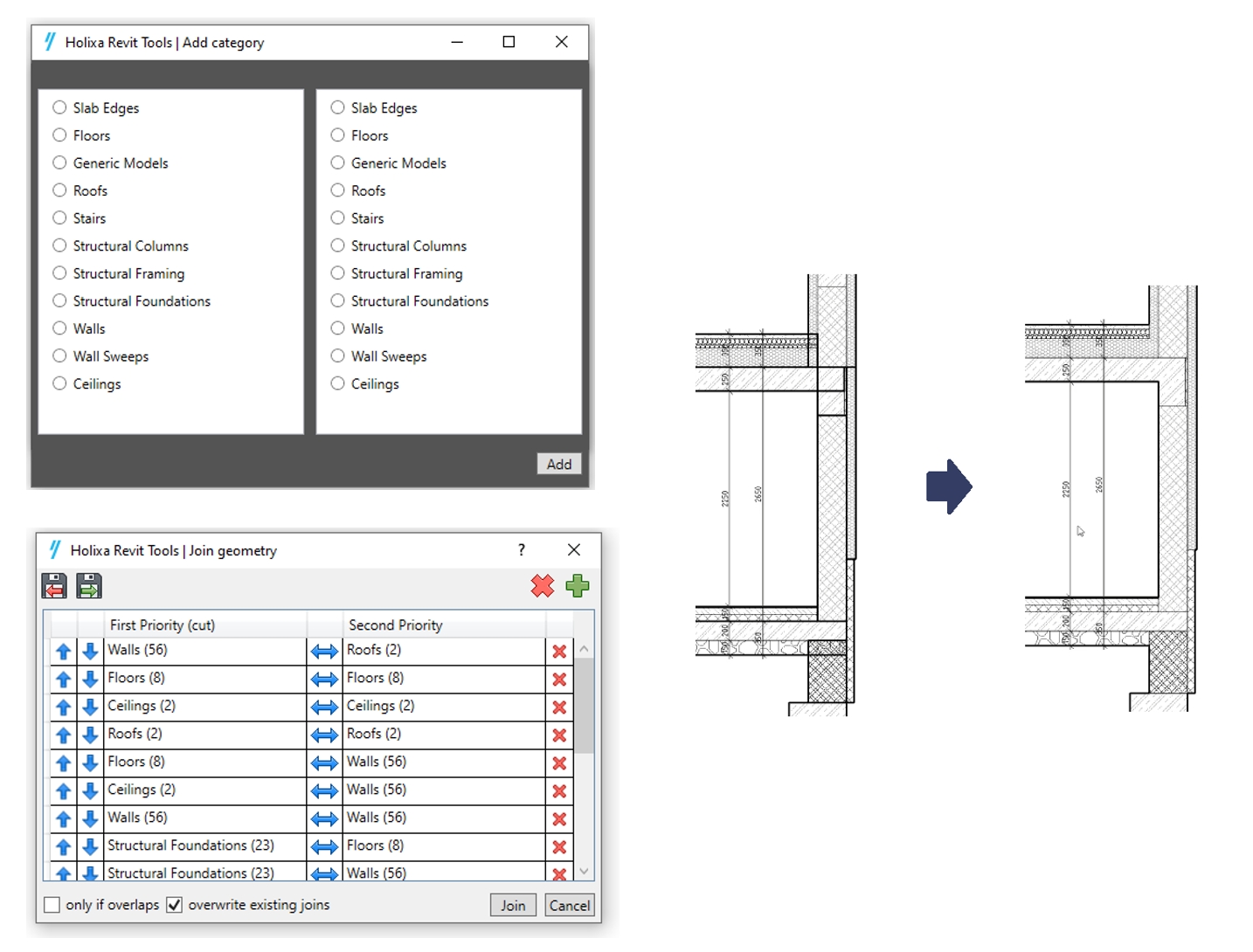
Task: Click the Join button
Action: (513, 906)
